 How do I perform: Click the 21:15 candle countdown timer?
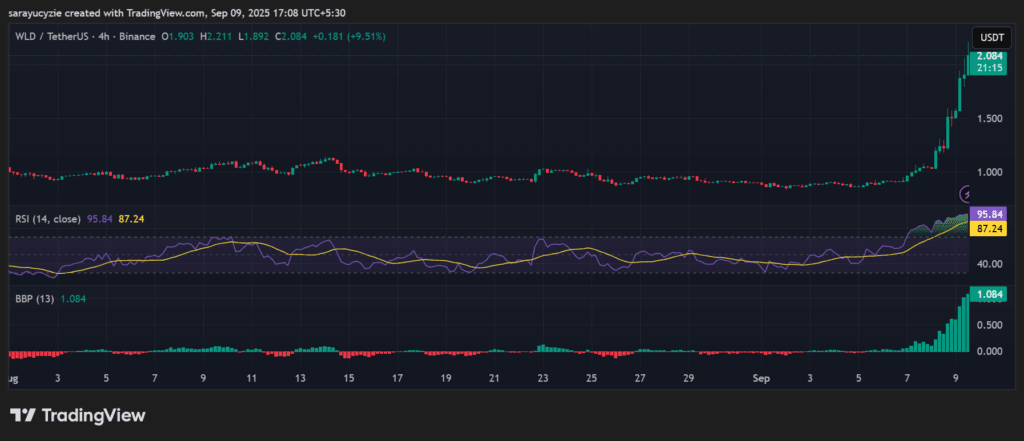coord(990,67)
